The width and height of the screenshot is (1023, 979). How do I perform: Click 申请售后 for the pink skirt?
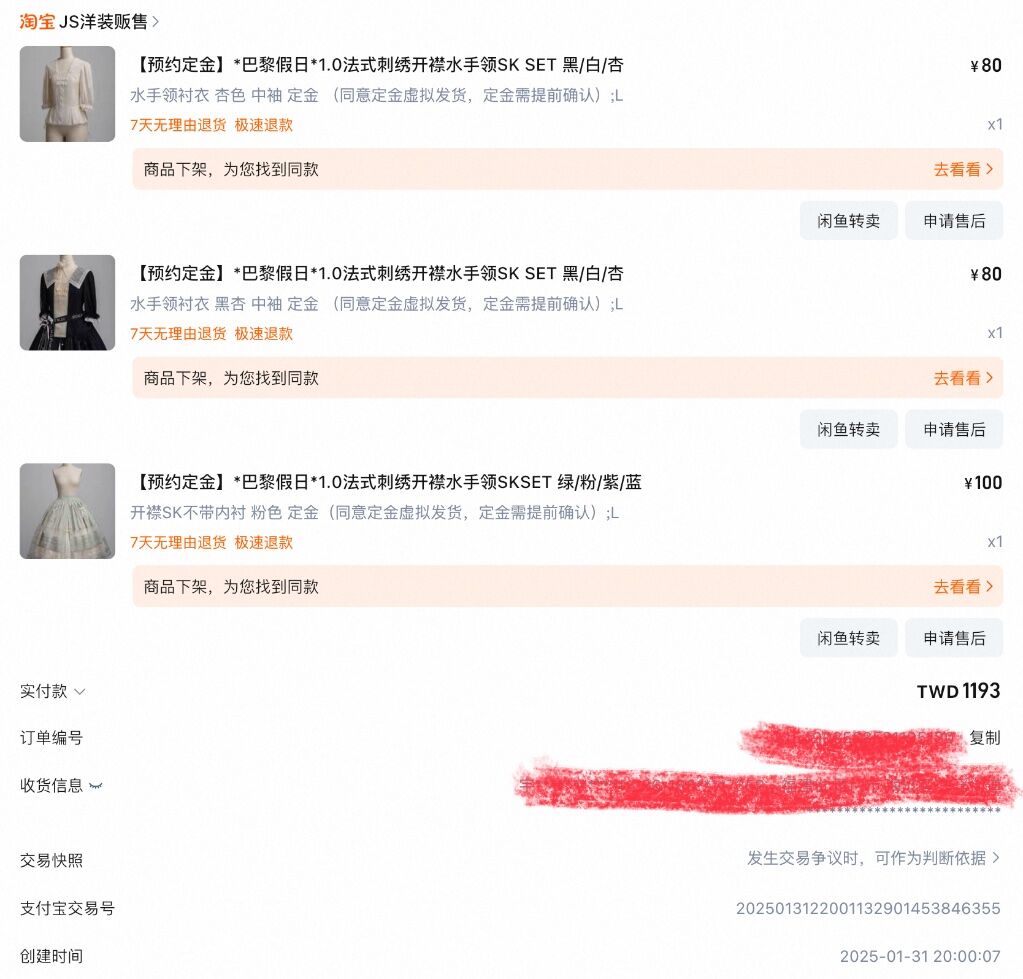(954, 639)
